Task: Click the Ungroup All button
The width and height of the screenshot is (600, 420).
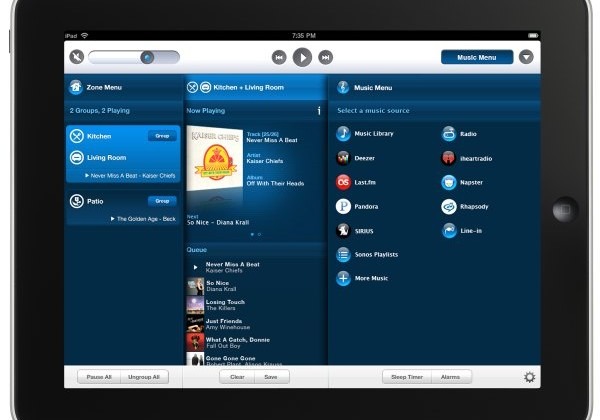Action: [144, 377]
